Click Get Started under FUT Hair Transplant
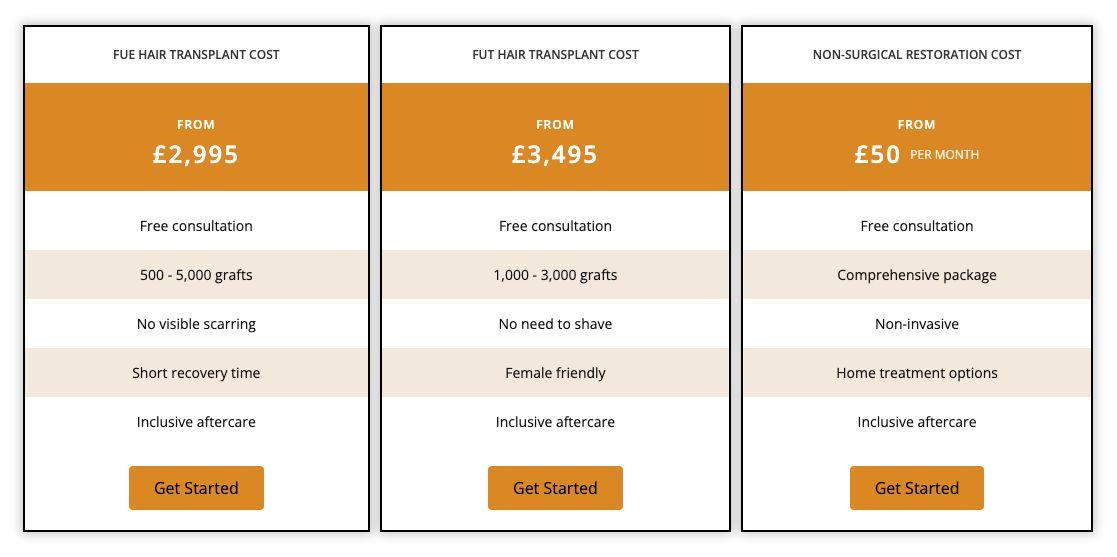The width and height of the screenshot is (1117, 557). (x=555, y=488)
